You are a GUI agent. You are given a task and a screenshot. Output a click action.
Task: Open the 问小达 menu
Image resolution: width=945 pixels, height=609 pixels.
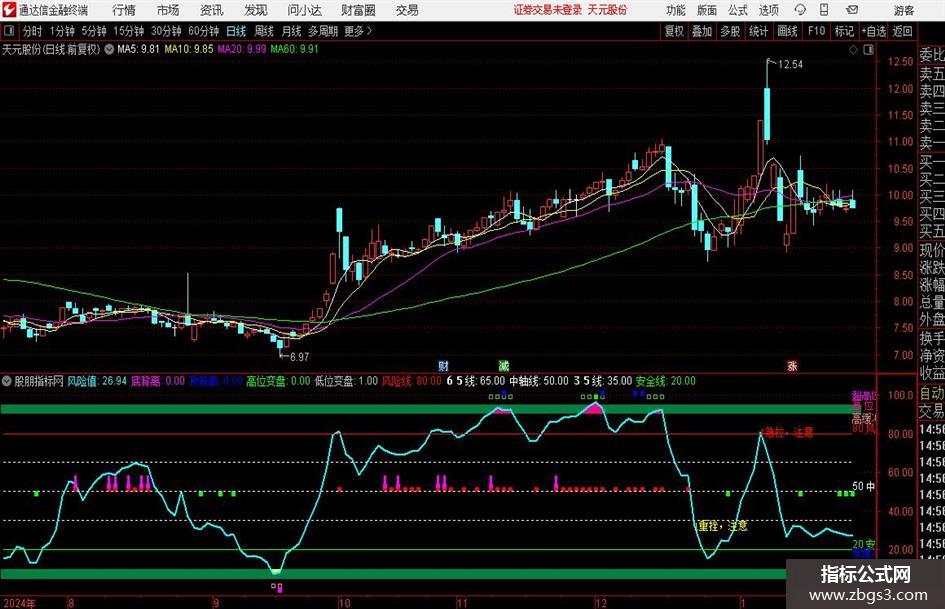304,10
